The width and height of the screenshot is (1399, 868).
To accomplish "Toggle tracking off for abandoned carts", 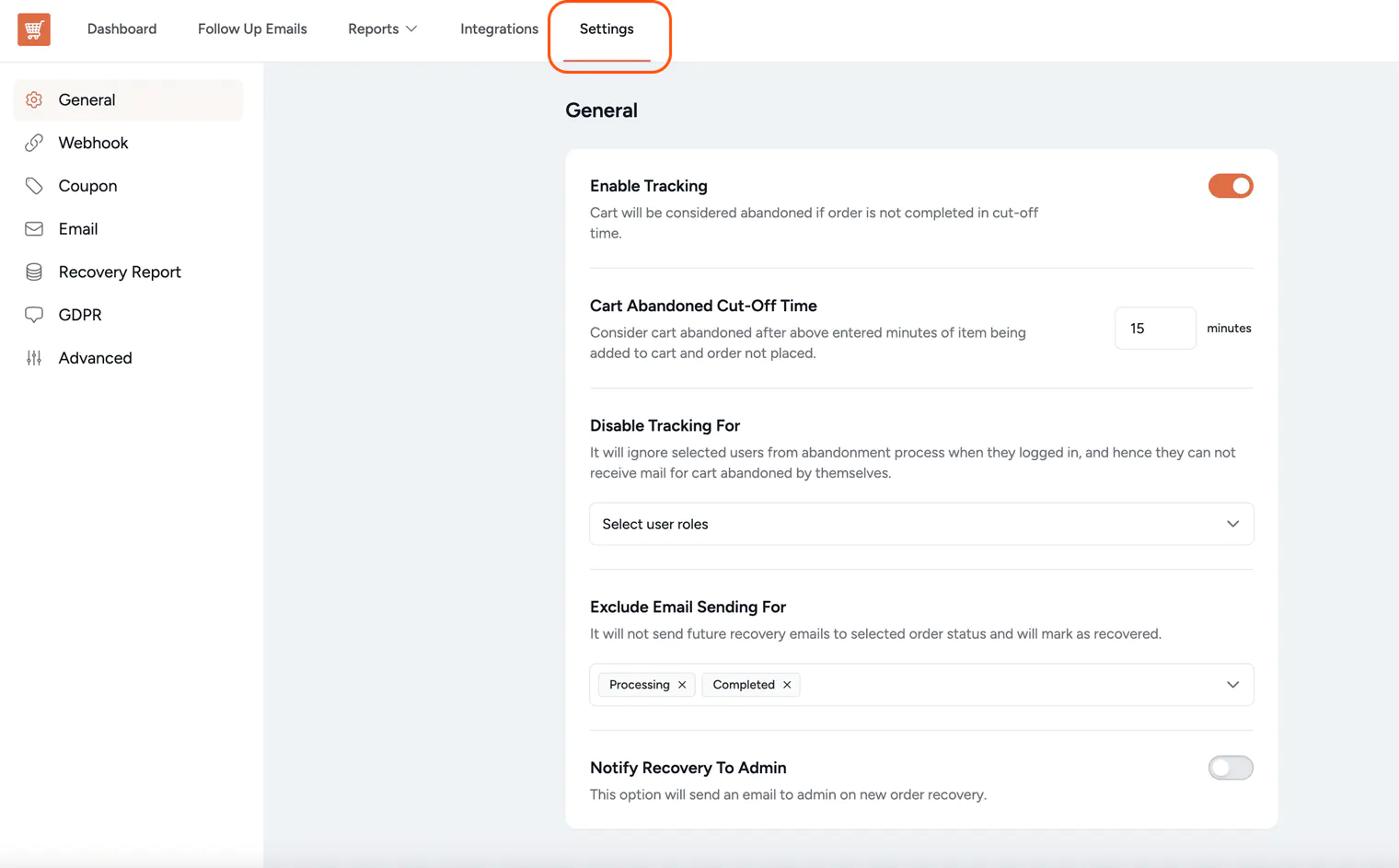I will click(1231, 185).
